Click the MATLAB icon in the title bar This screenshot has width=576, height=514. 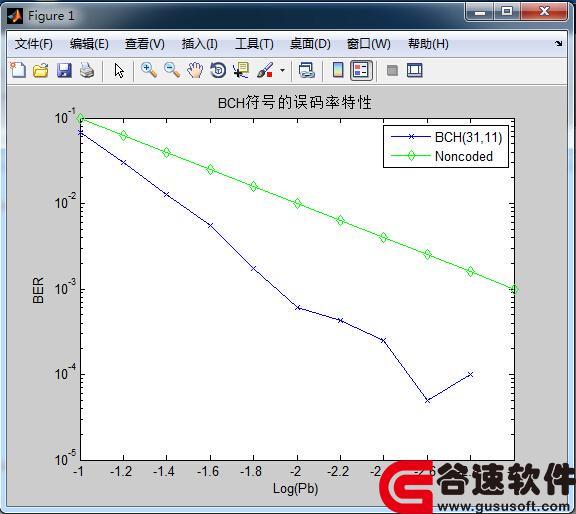pyautogui.click(x=15, y=16)
